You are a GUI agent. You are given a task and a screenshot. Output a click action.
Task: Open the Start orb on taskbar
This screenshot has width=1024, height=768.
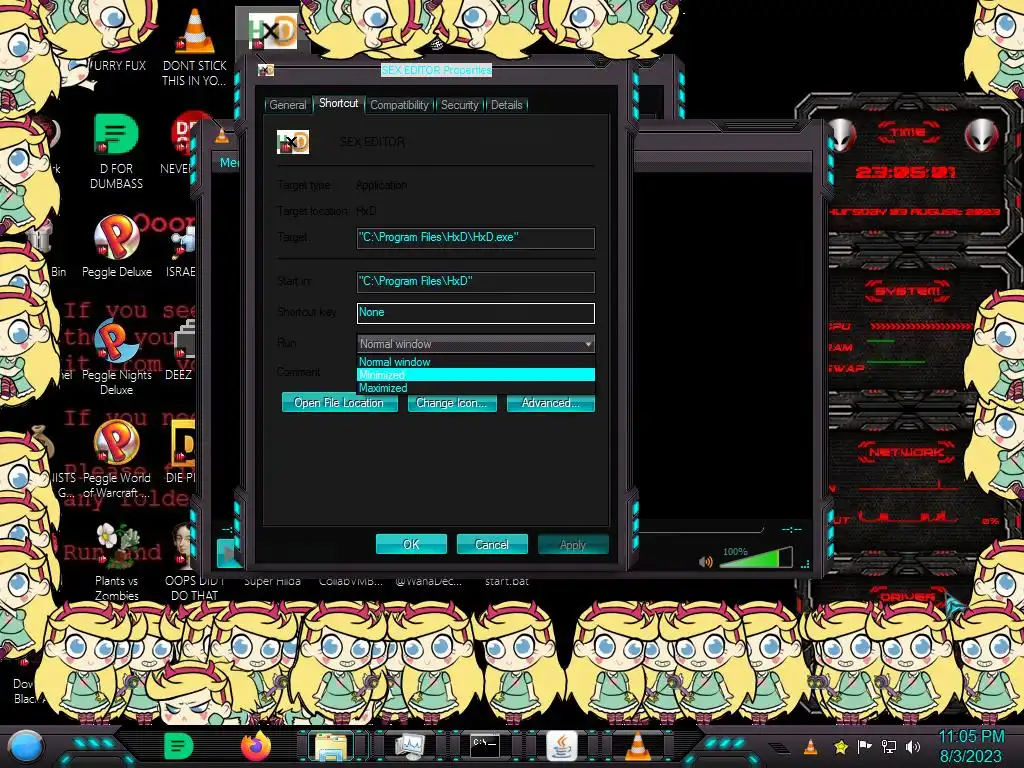pos(25,746)
